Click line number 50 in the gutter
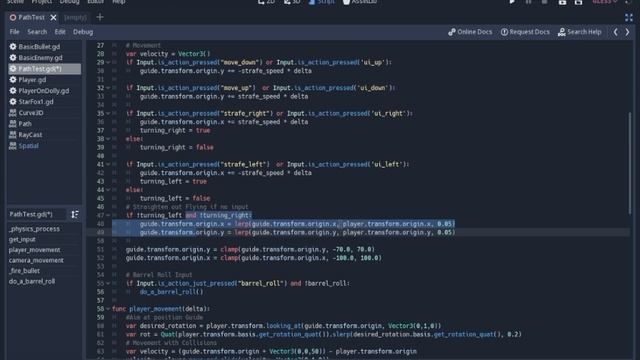The image size is (640, 360). point(100,241)
